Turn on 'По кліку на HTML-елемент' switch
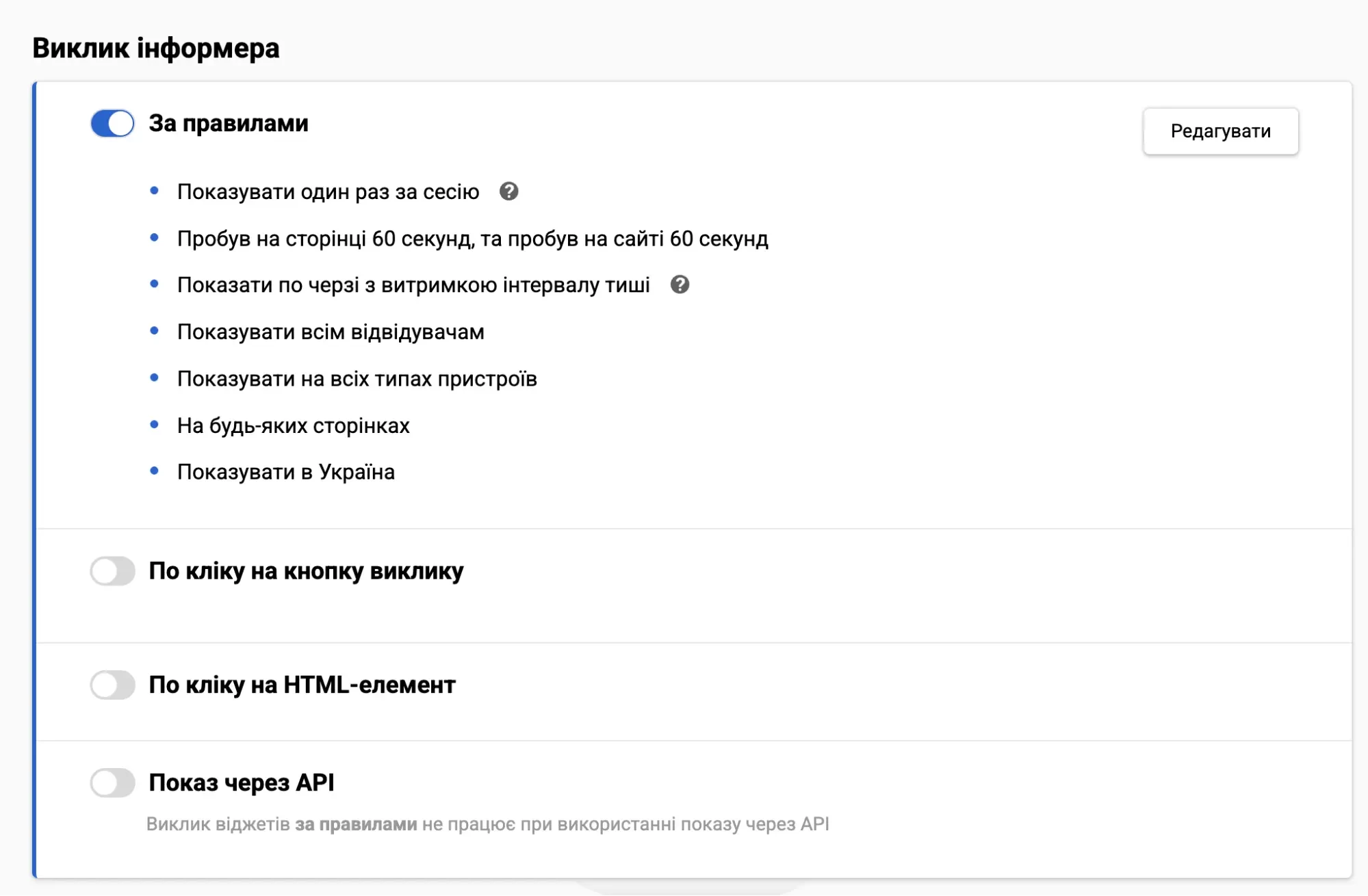 [113, 685]
